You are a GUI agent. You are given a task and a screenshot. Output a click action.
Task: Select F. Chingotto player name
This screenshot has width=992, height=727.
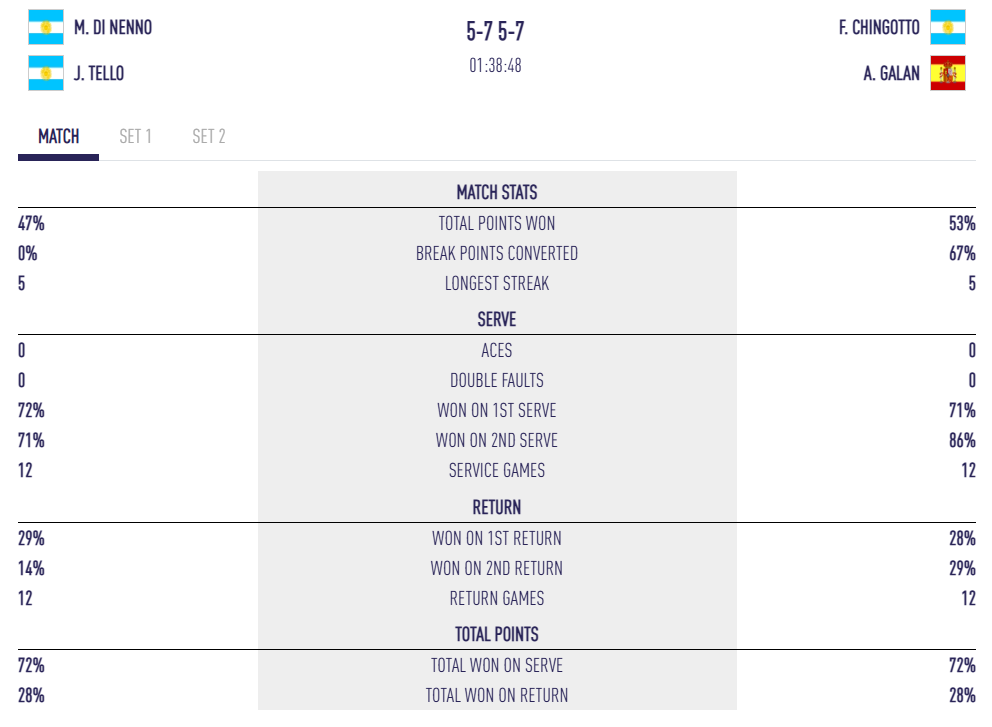879,27
